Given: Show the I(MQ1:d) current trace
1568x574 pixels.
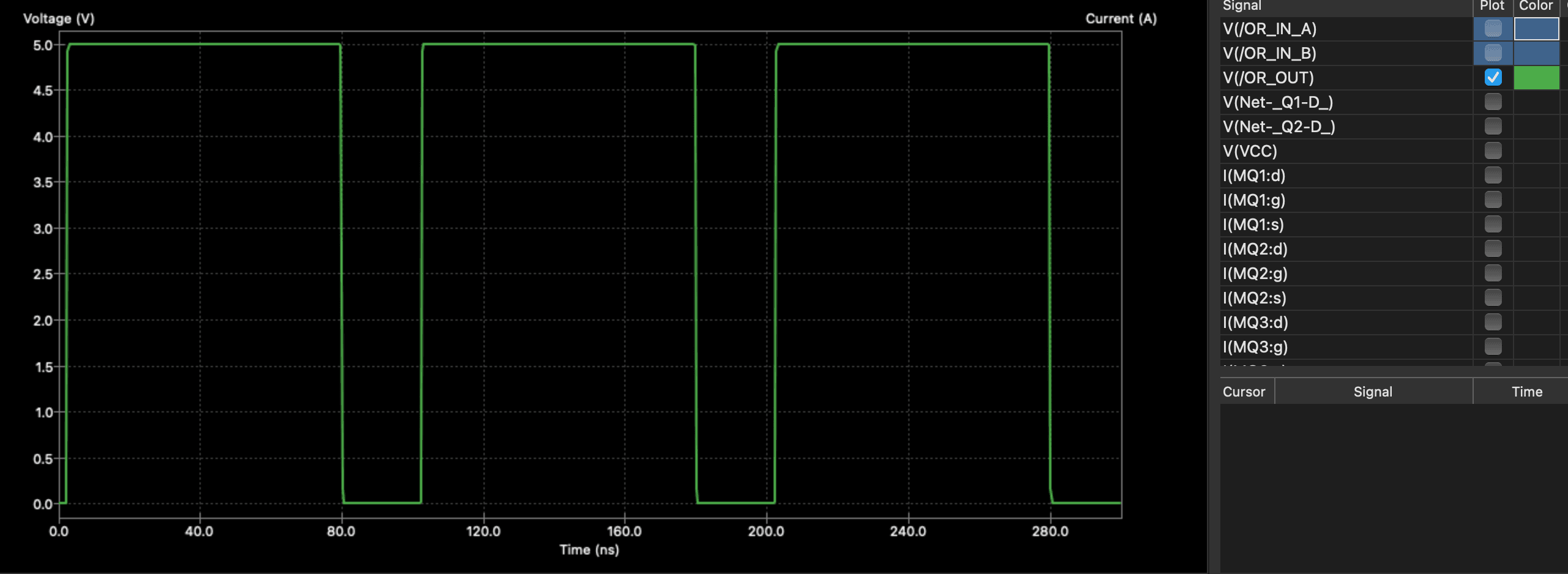Looking at the screenshot, I should 1493,176.
